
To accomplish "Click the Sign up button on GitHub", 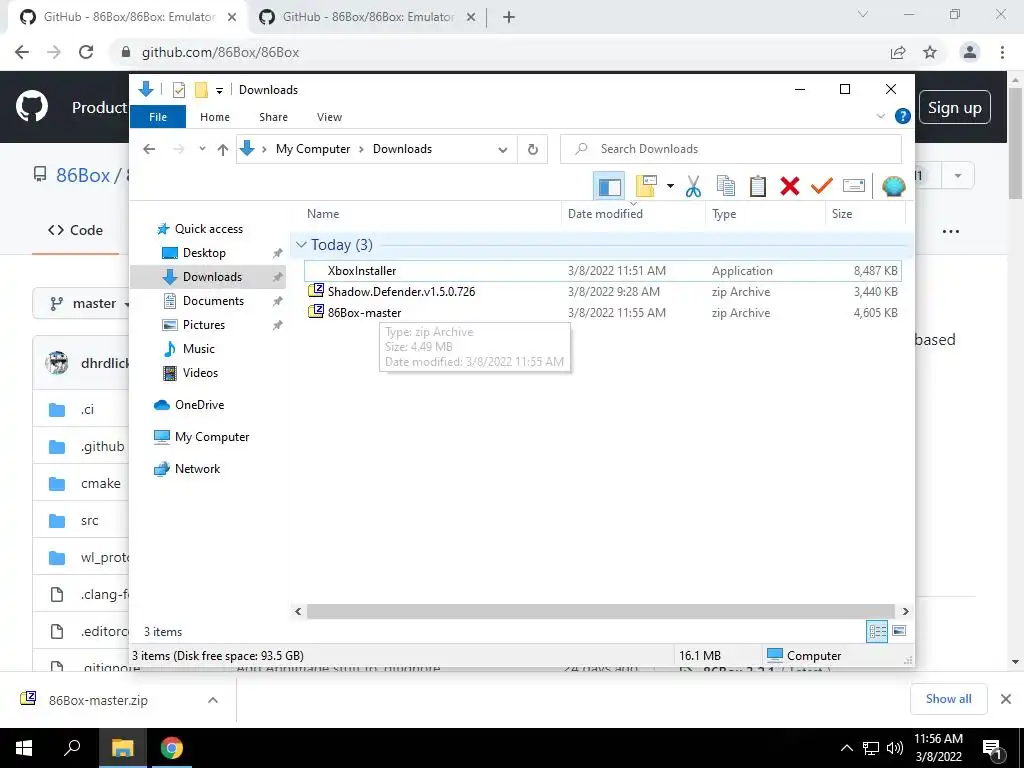I will [955, 108].
